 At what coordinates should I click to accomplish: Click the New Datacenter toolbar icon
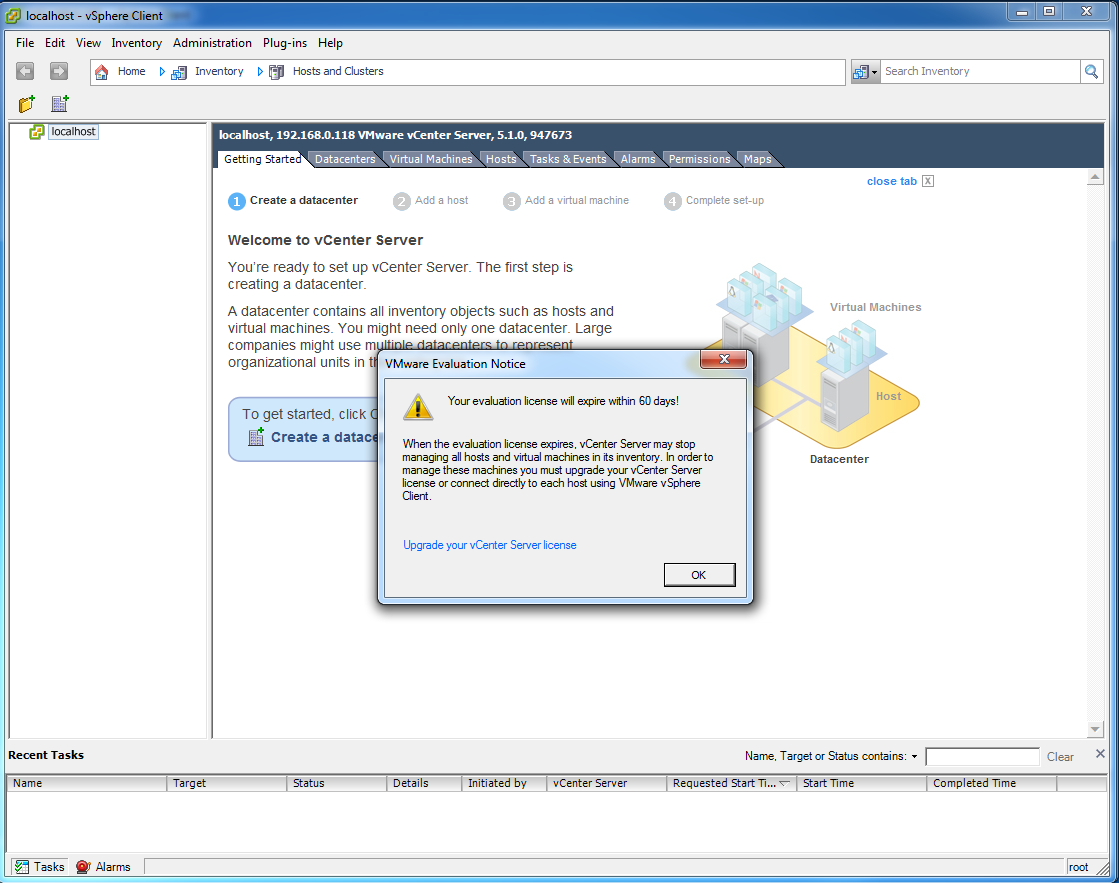click(x=60, y=104)
